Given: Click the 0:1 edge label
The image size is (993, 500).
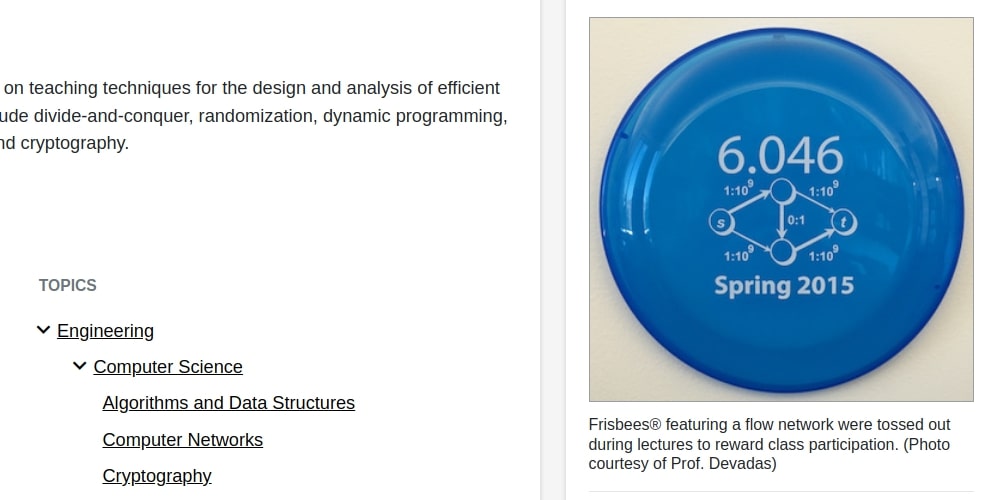Looking at the screenshot, I should pos(796,220).
